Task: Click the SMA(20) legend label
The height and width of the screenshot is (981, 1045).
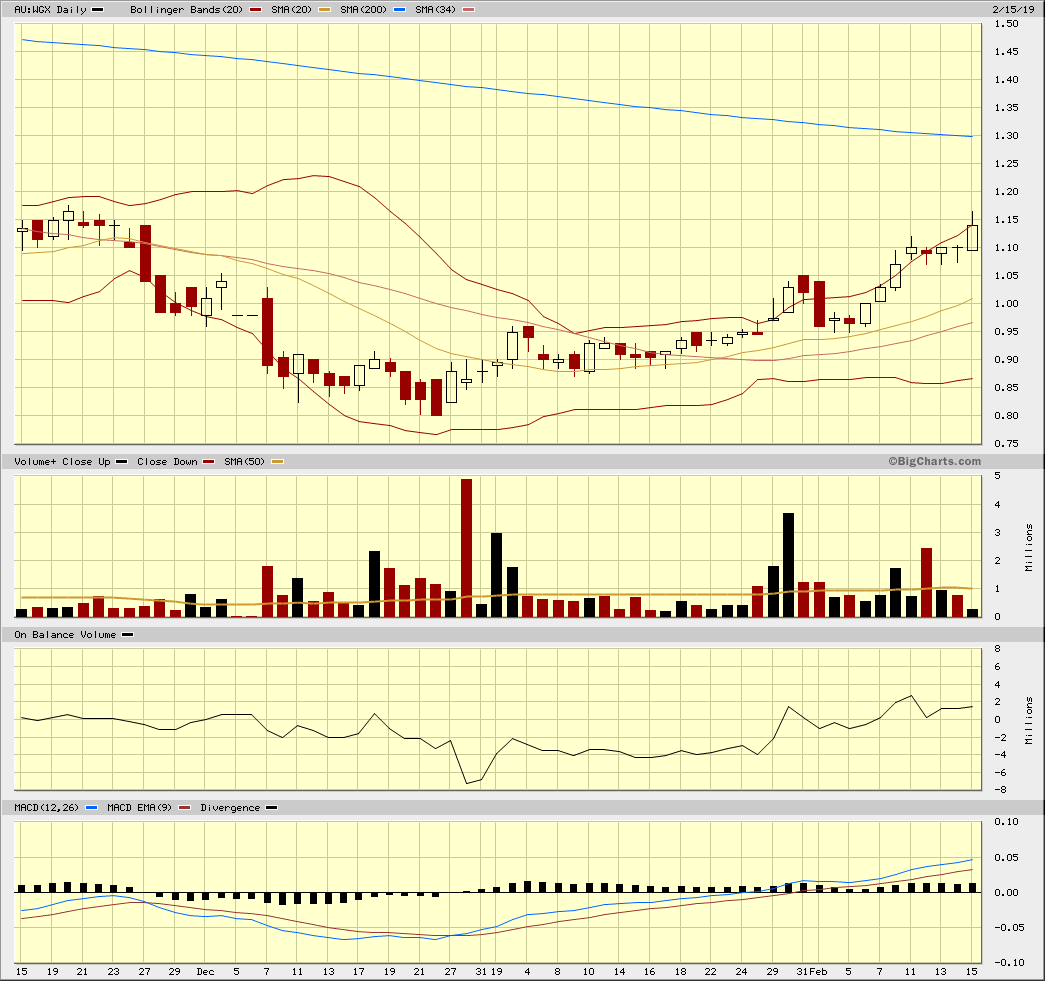Action: (x=291, y=9)
